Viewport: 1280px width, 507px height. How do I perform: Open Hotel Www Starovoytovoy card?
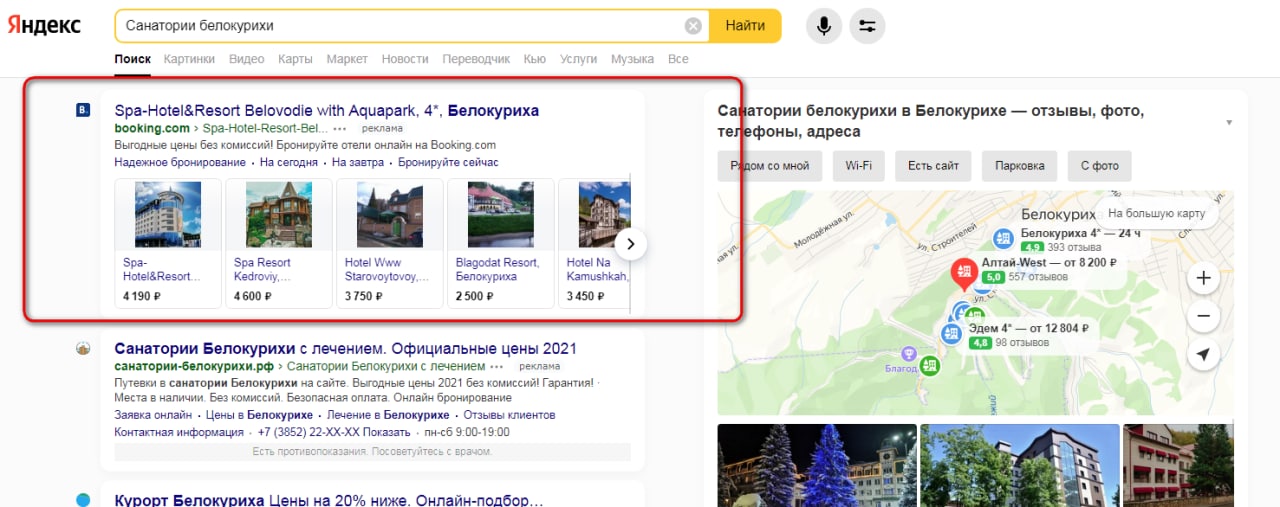390,243
